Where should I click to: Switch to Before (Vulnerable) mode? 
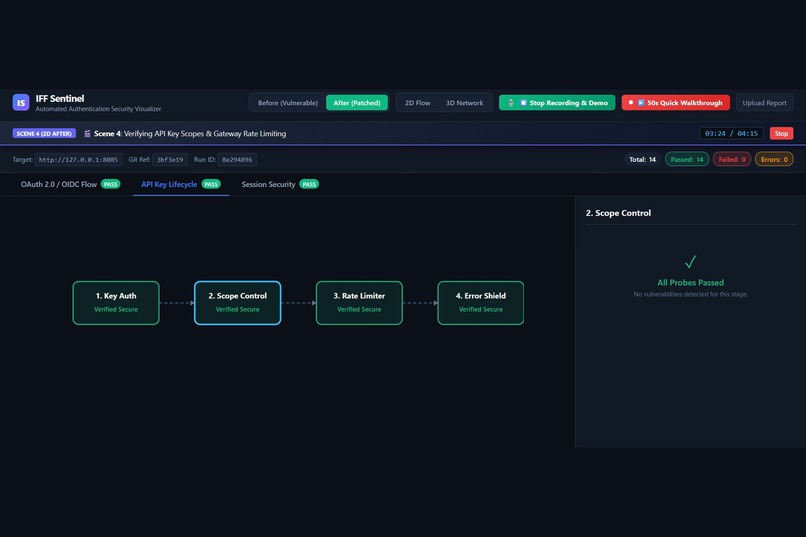click(x=288, y=103)
